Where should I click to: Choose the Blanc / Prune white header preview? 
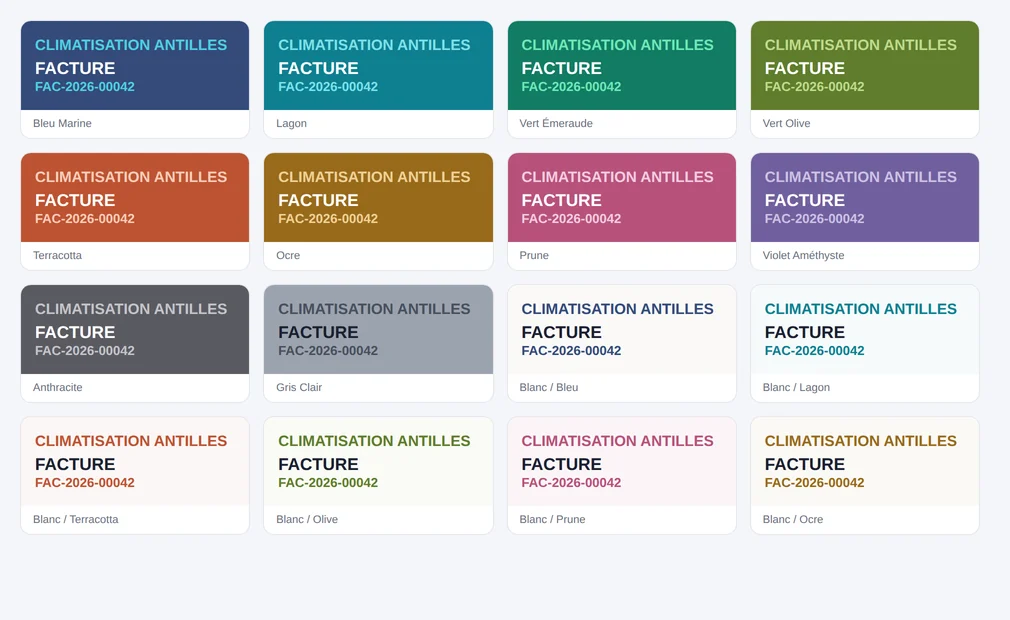click(622, 462)
